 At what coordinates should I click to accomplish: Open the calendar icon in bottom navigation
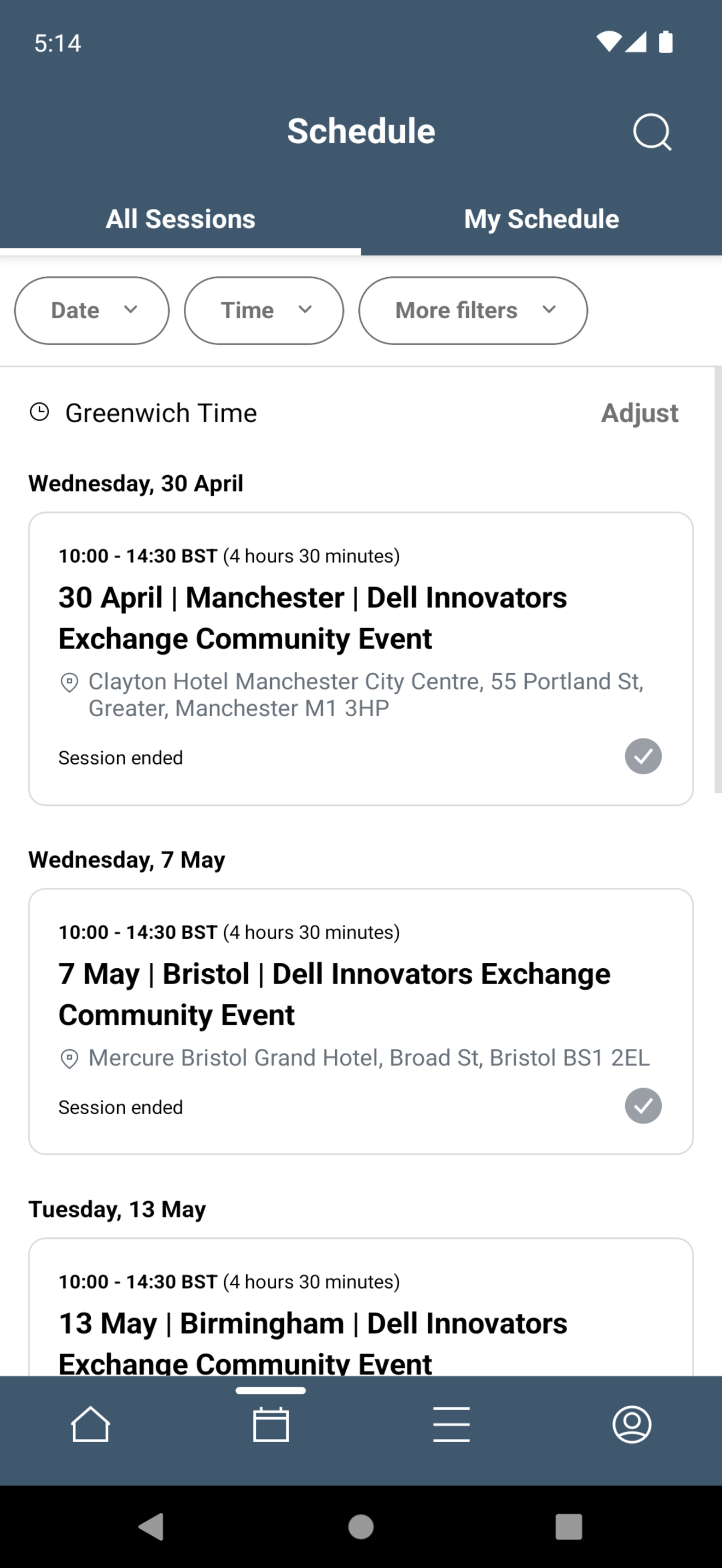(271, 1424)
